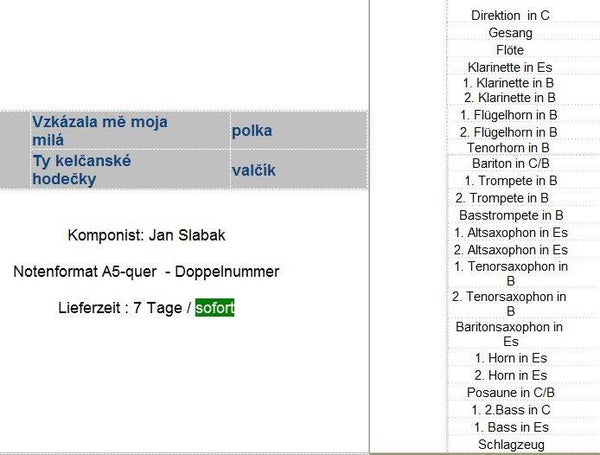Select 'Bariton in C/B' in the list

510,164
